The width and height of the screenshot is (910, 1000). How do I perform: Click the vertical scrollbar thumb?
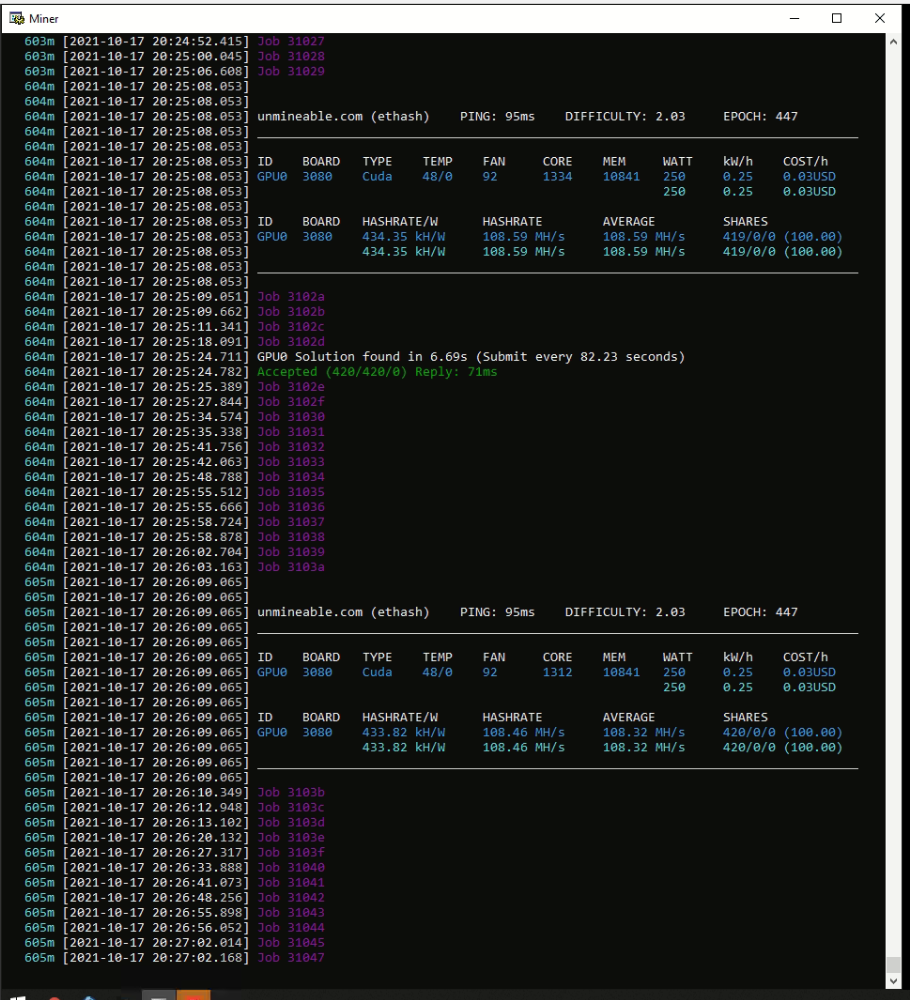click(893, 964)
